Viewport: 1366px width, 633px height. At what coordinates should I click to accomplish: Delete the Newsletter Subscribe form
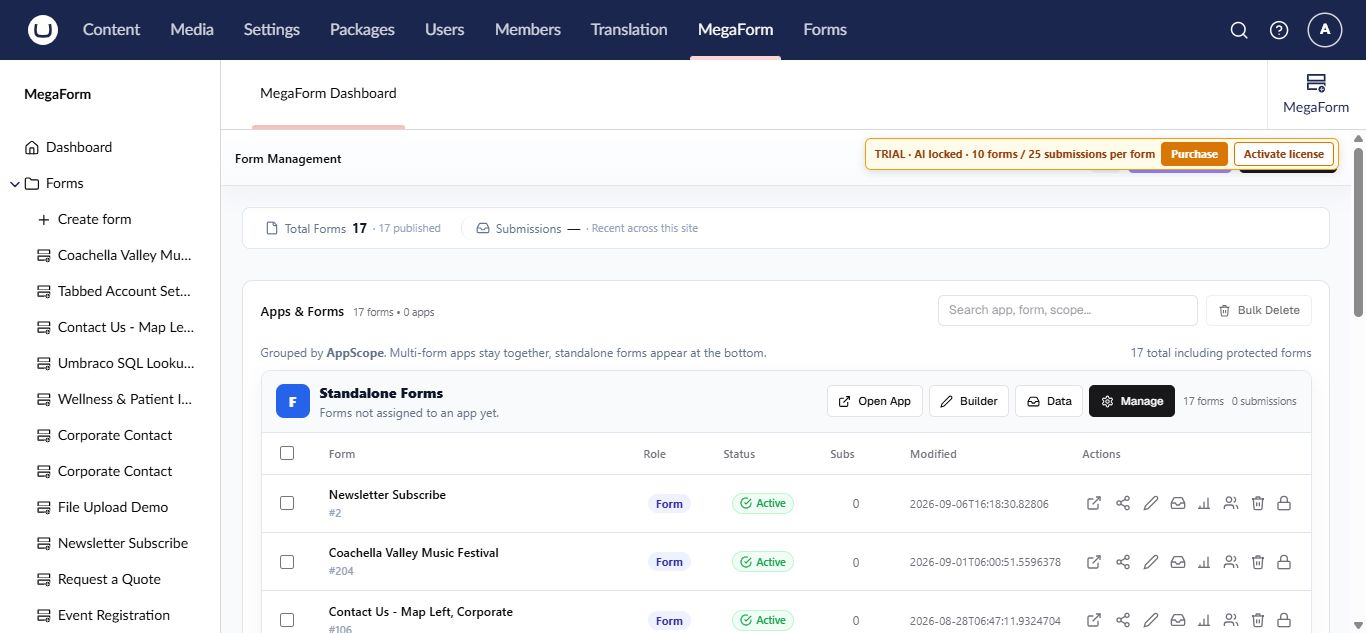point(1258,503)
